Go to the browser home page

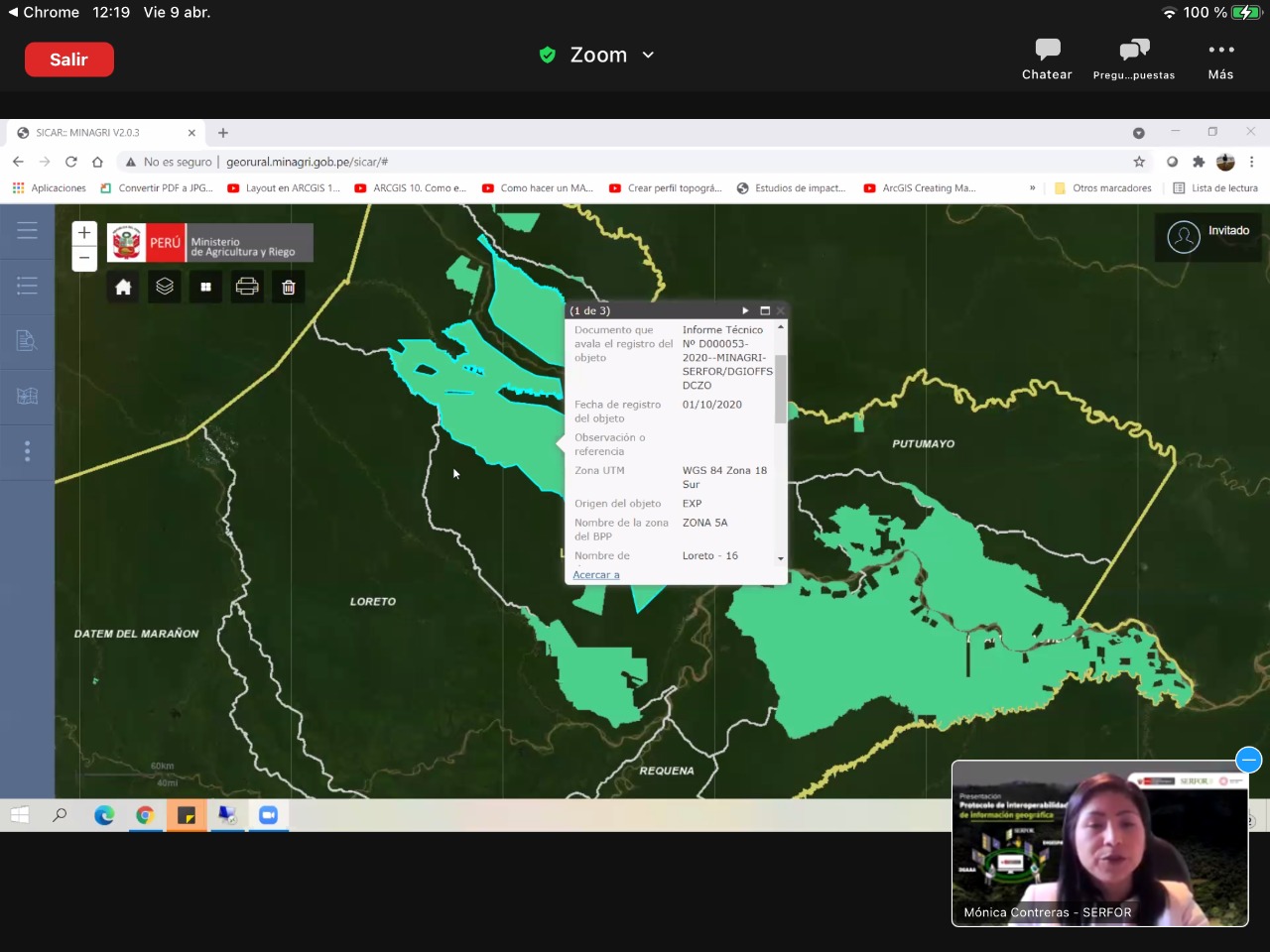click(97, 162)
